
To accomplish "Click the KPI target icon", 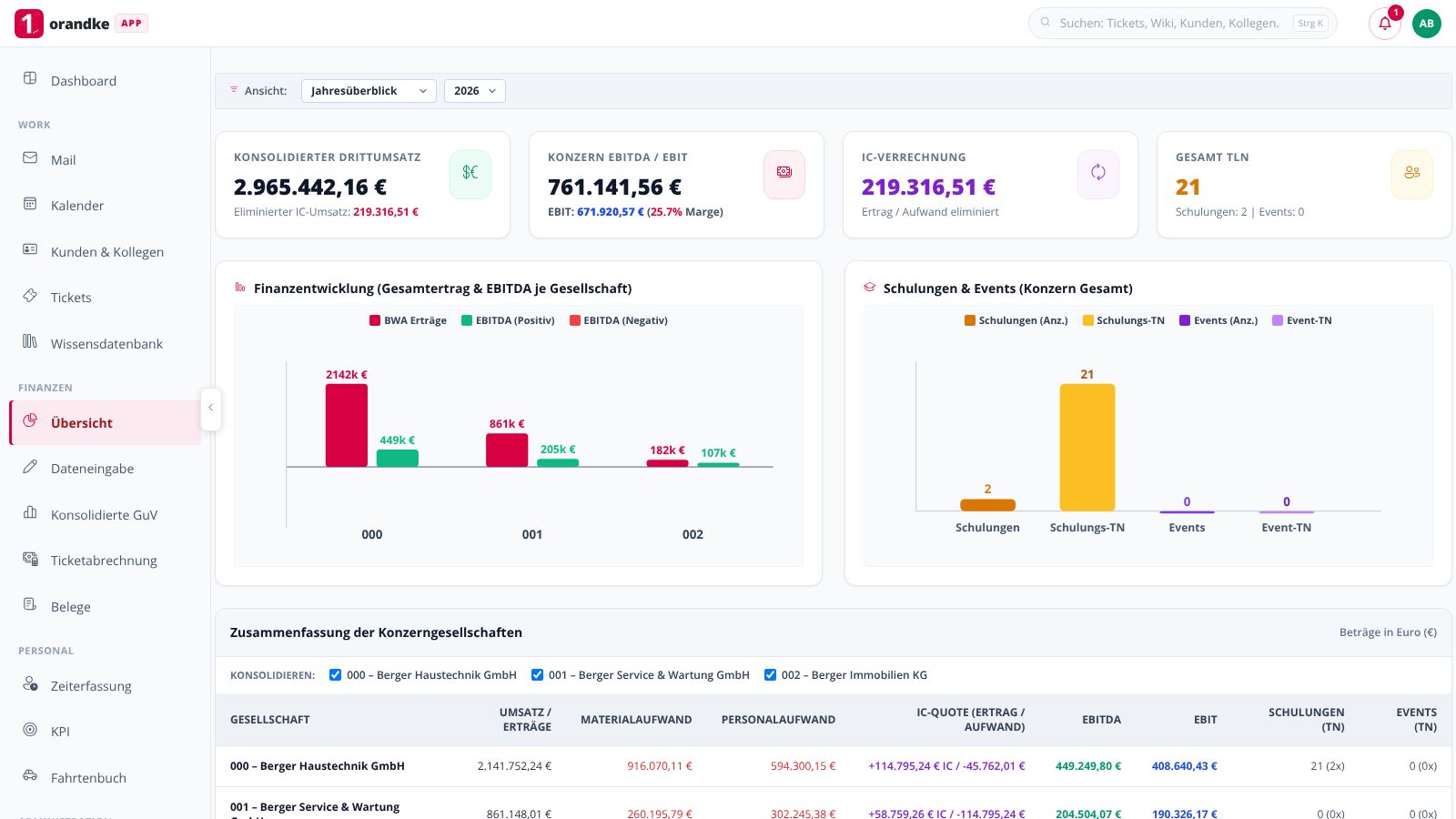I will pyautogui.click(x=30, y=730).
